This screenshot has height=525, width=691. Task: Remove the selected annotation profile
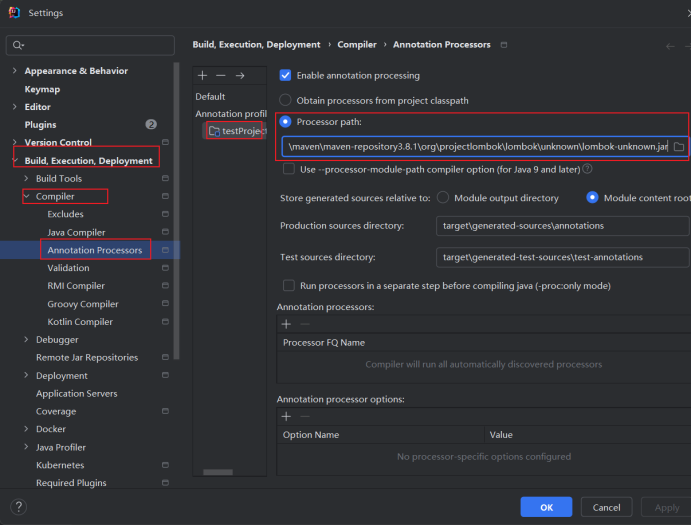(221, 75)
